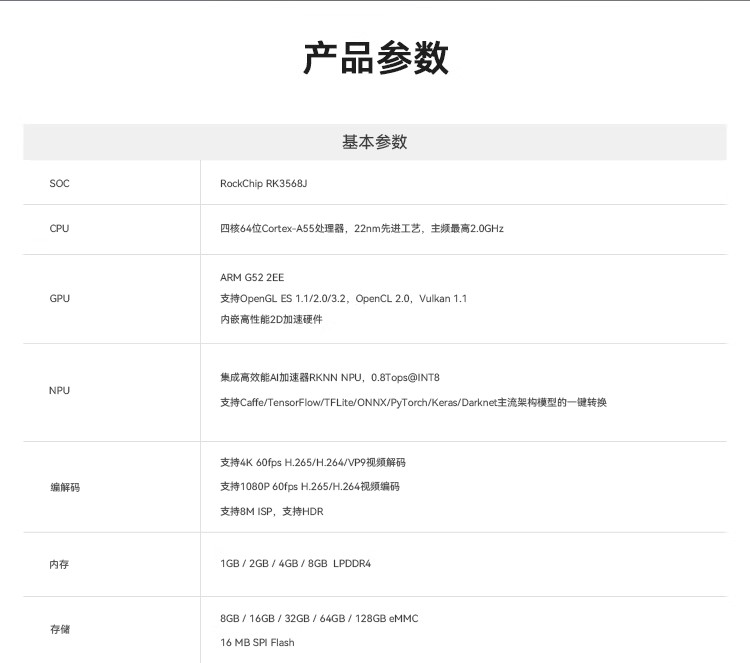Select the eMMC storage sizes line
750x663 pixels.
(x=319, y=618)
